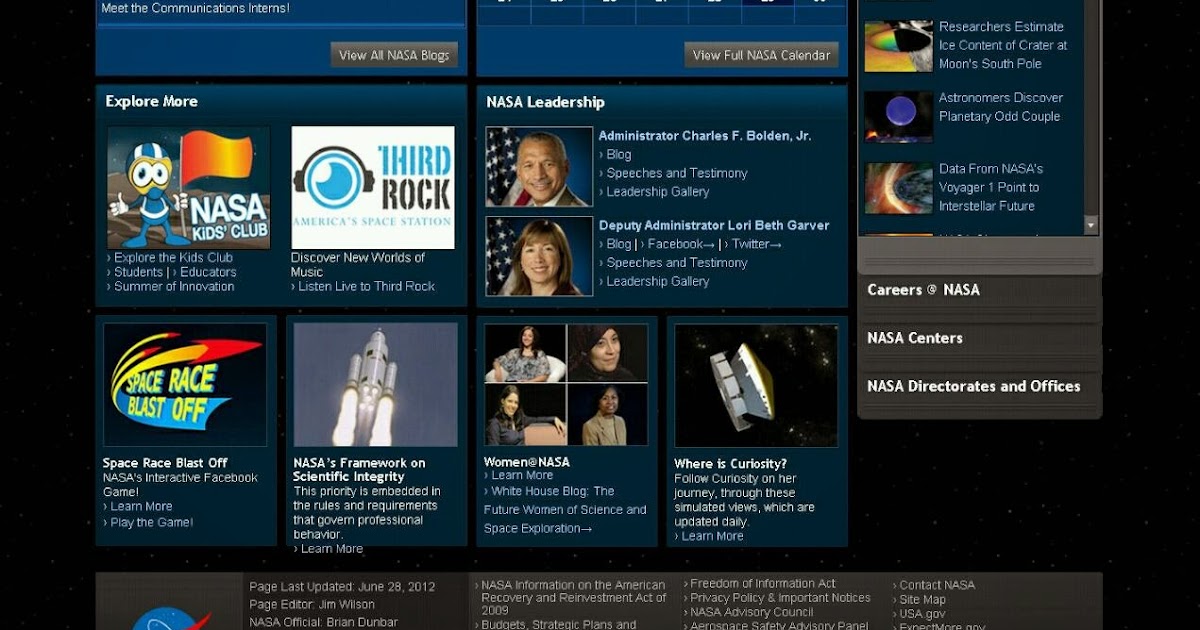Open the View Full NASA Calendar button
Image resolution: width=1200 pixels, height=630 pixels.
tap(761, 55)
